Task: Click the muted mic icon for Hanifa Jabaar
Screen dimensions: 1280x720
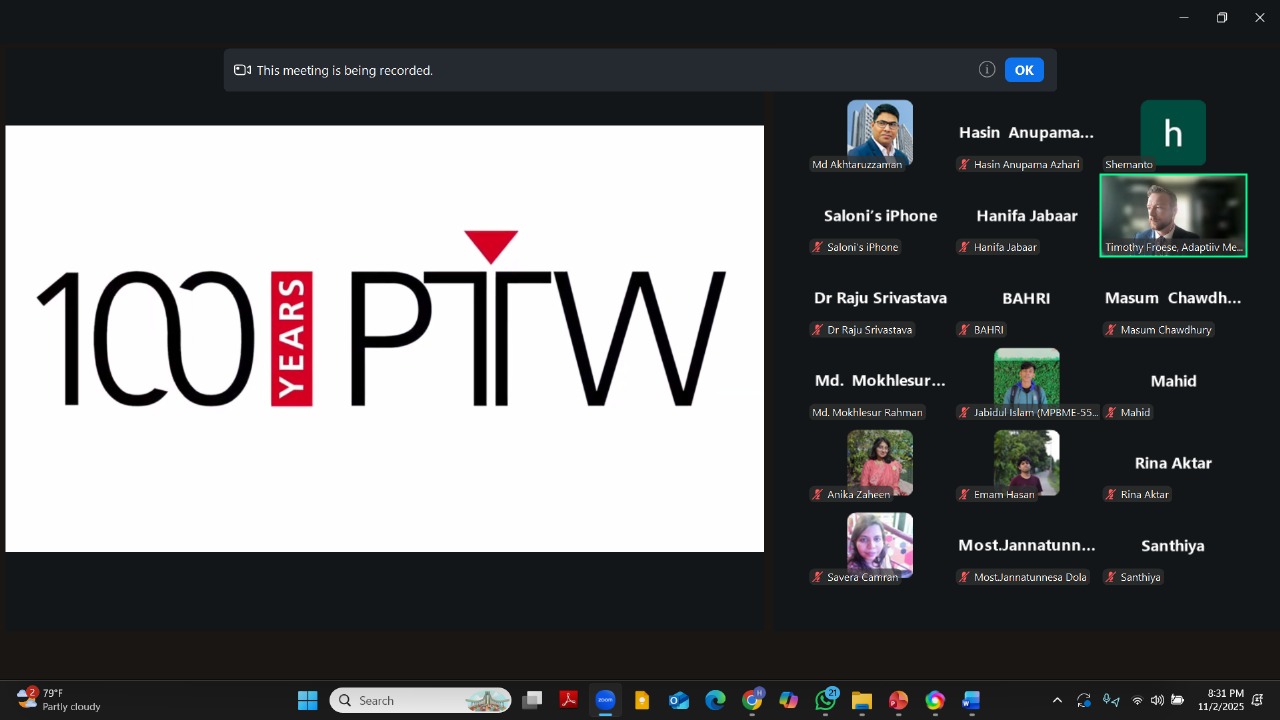Action: point(964,247)
